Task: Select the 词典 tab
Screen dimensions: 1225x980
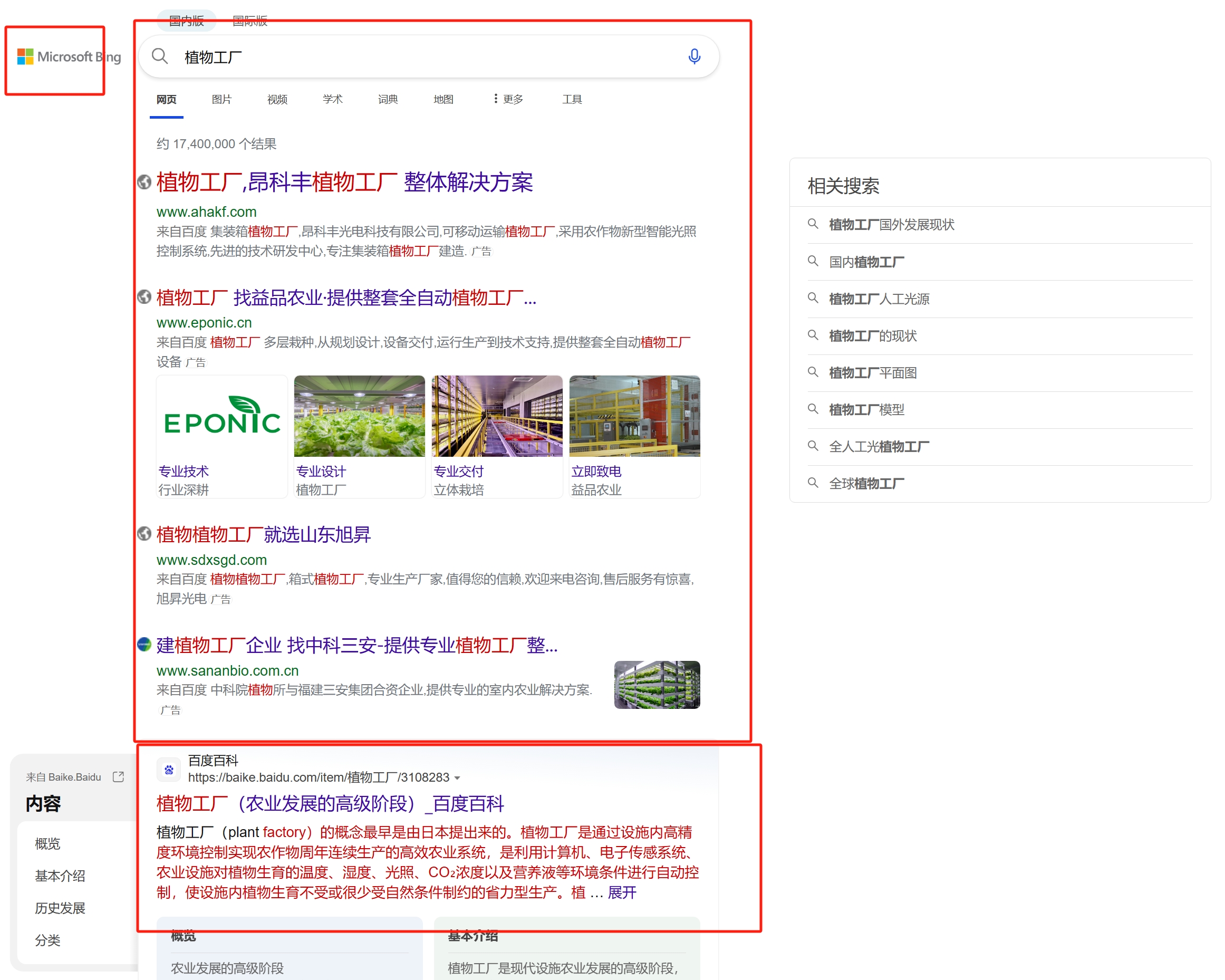Action: click(388, 99)
